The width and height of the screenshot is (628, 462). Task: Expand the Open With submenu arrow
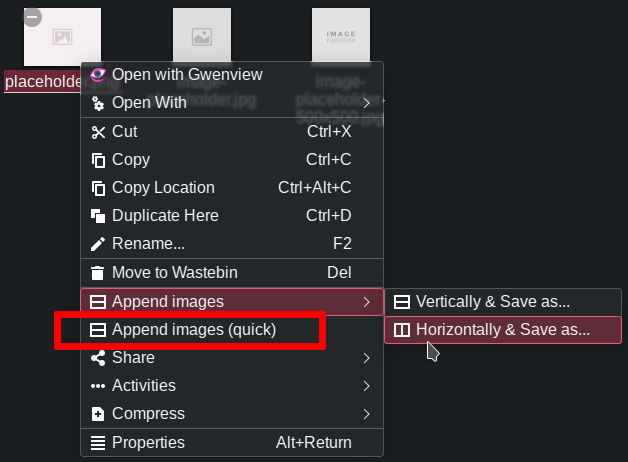tap(366, 103)
